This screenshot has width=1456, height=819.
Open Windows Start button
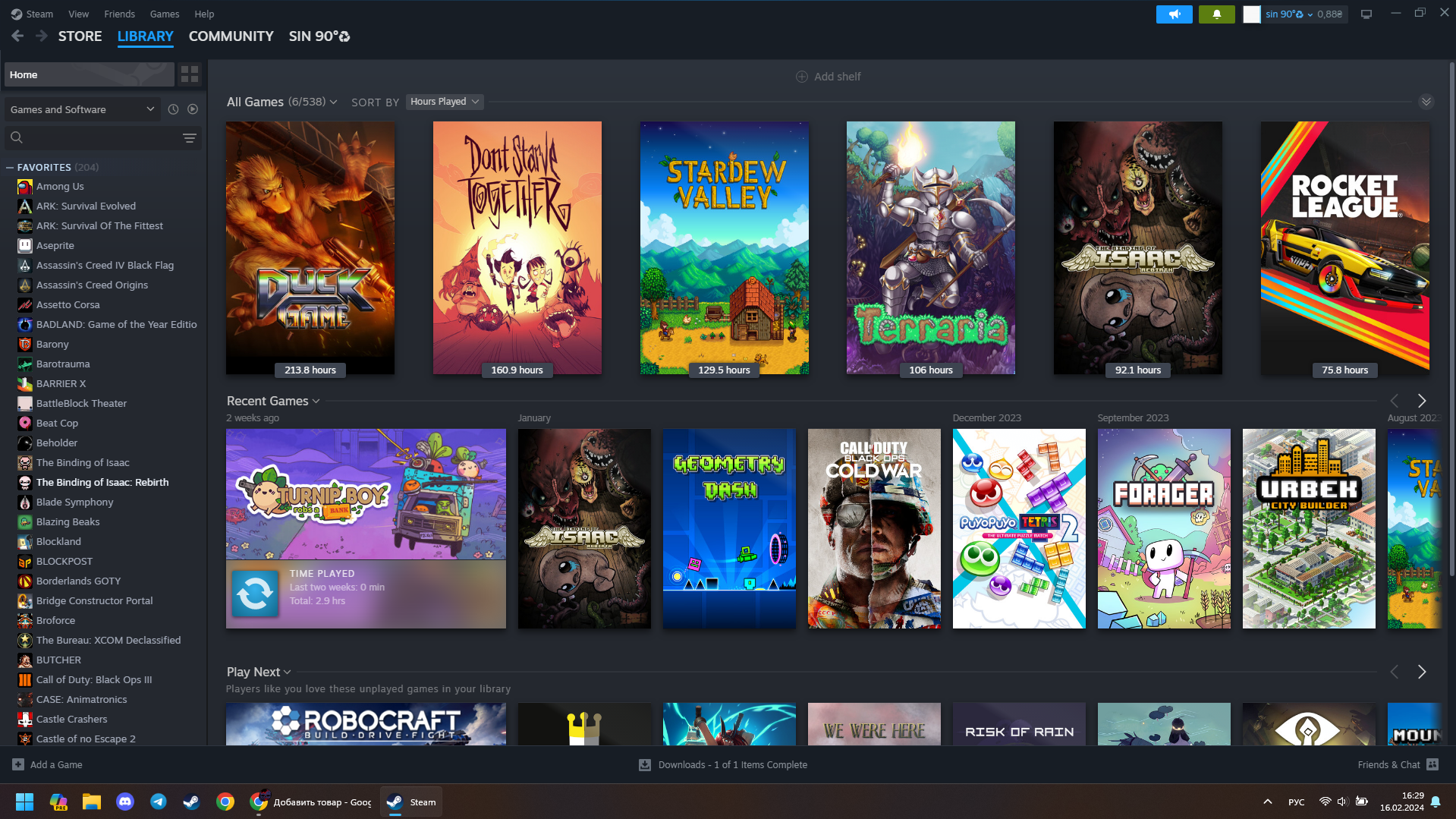click(x=24, y=802)
